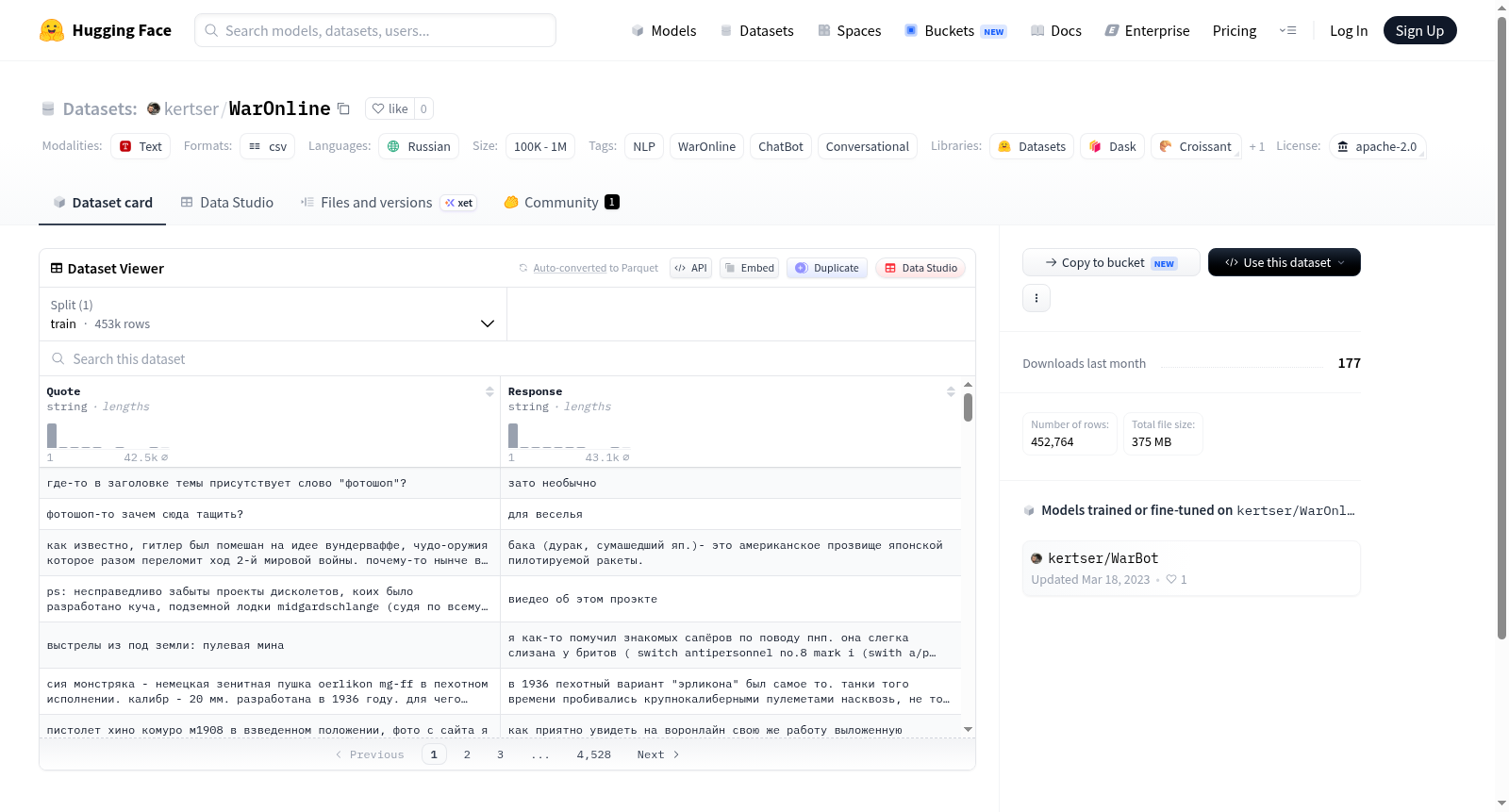
Task: Go to Next page of rows
Action: (x=658, y=754)
